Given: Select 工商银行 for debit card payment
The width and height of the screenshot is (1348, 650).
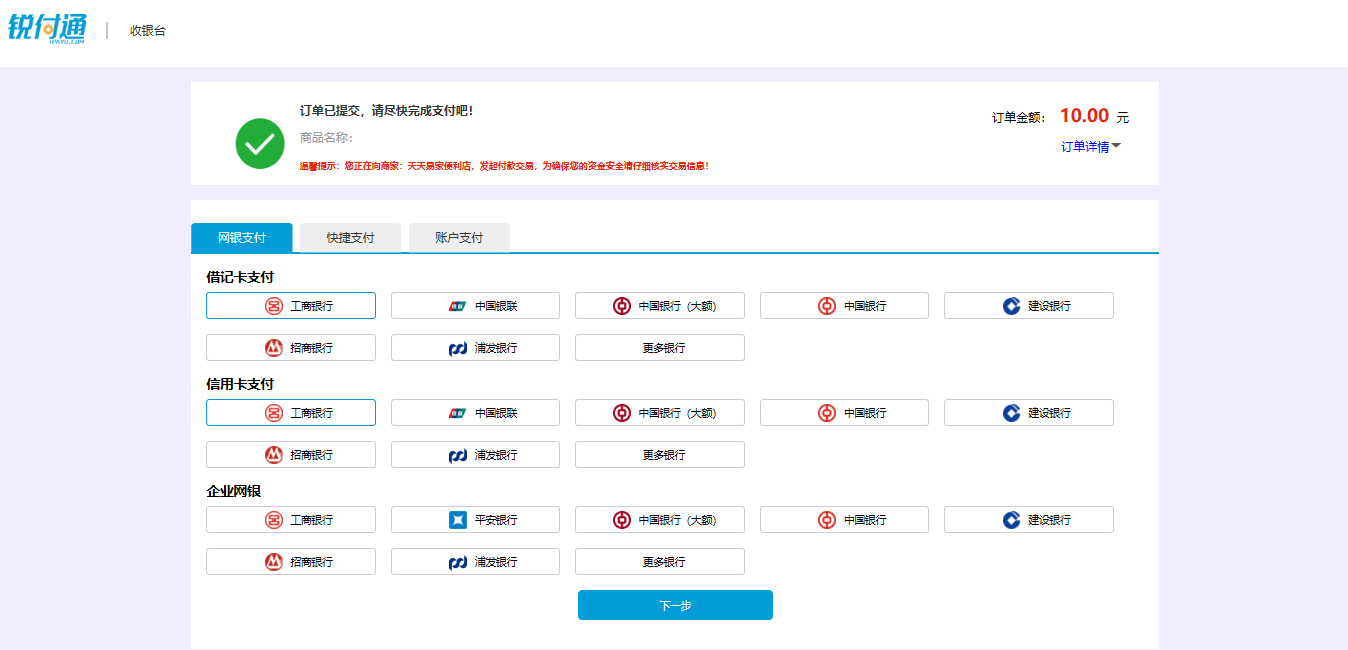Looking at the screenshot, I should (x=291, y=306).
